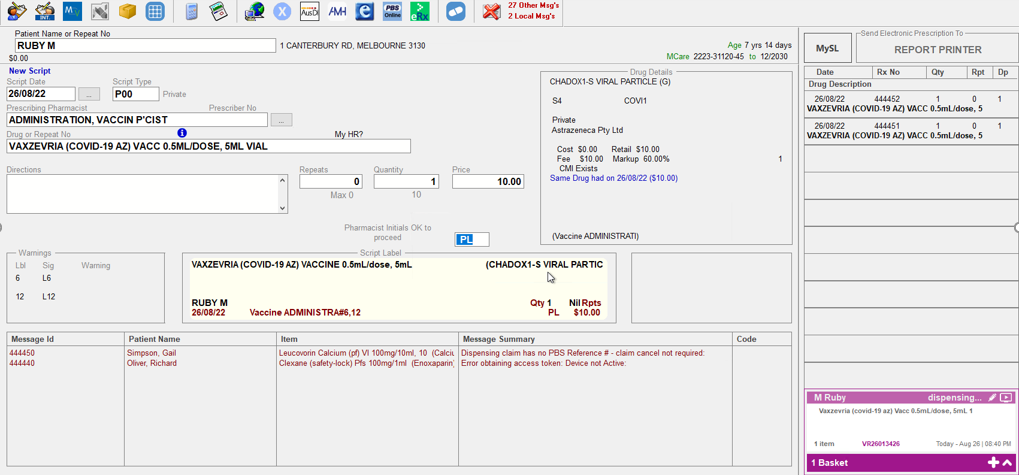Launch the blue e browser icon

365,11
